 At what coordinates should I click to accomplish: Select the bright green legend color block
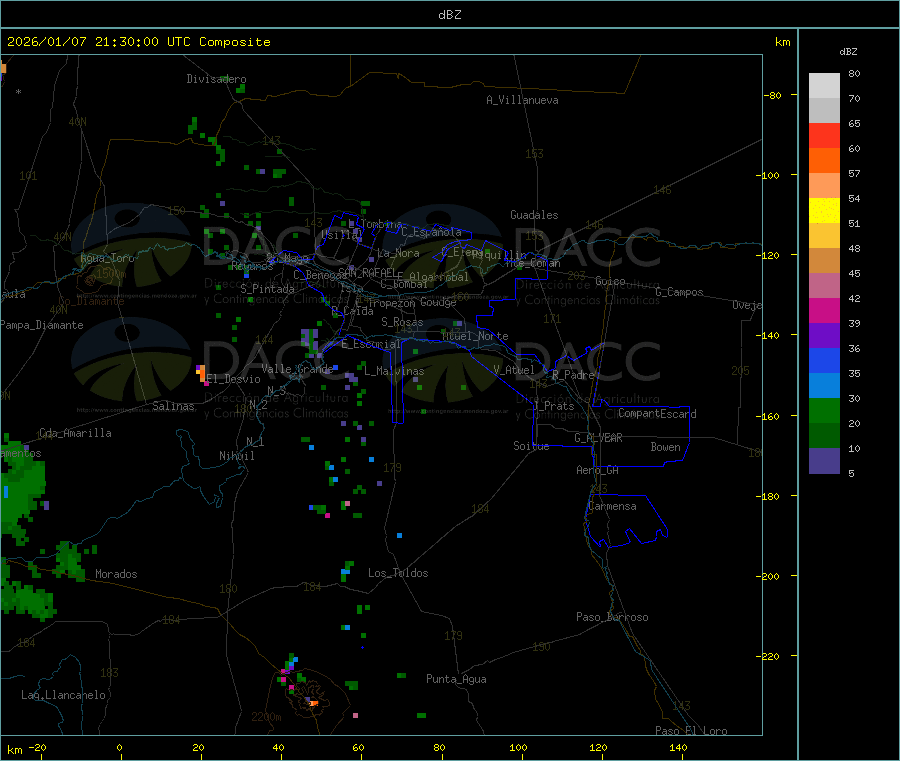824,411
